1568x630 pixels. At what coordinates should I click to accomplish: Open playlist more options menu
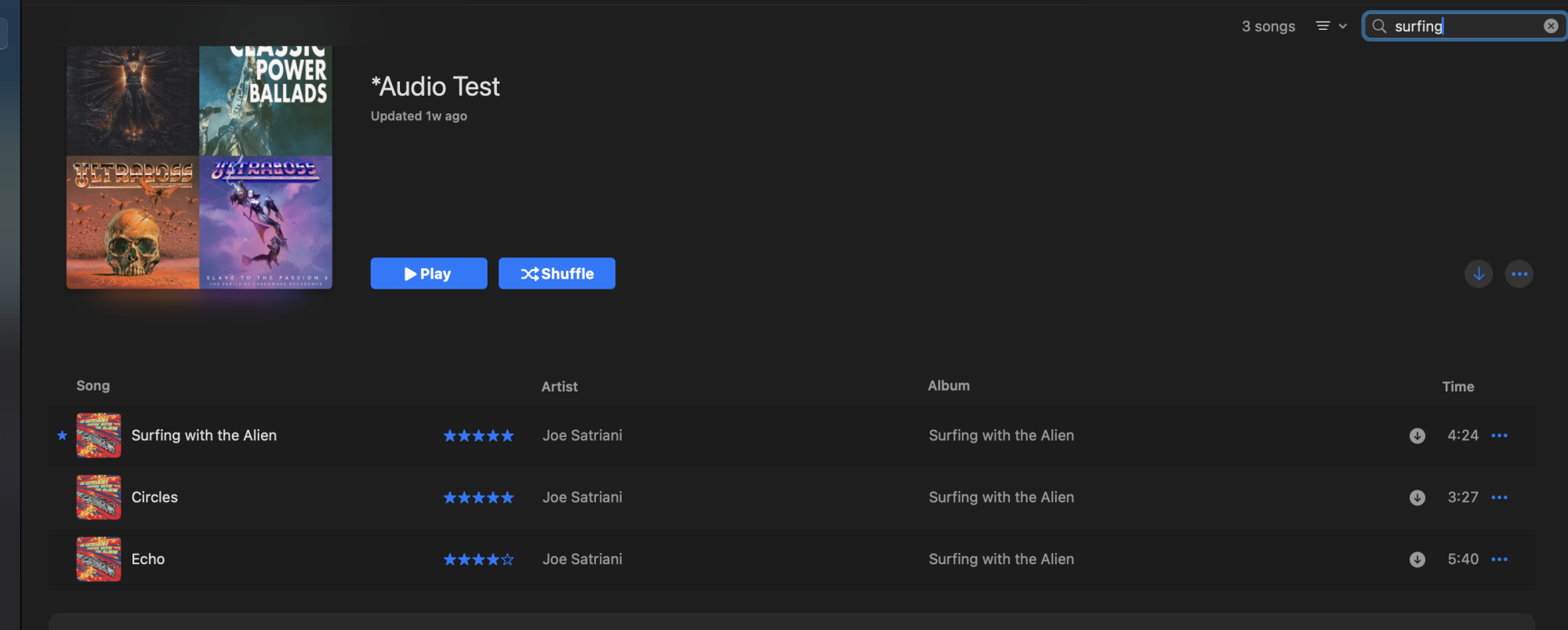(x=1519, y=274)
